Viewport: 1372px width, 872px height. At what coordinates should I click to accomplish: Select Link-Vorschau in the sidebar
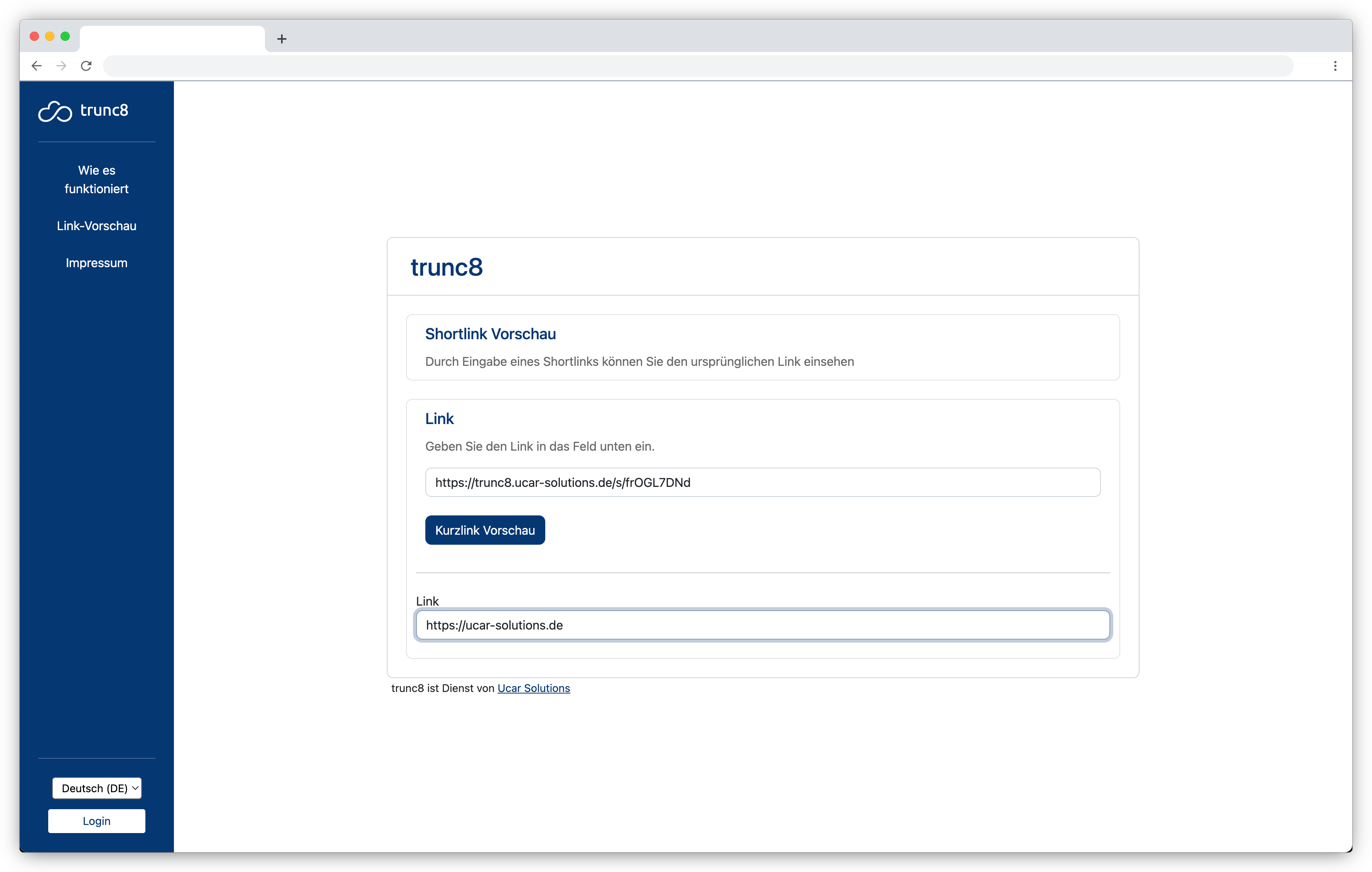pos(96,226)
